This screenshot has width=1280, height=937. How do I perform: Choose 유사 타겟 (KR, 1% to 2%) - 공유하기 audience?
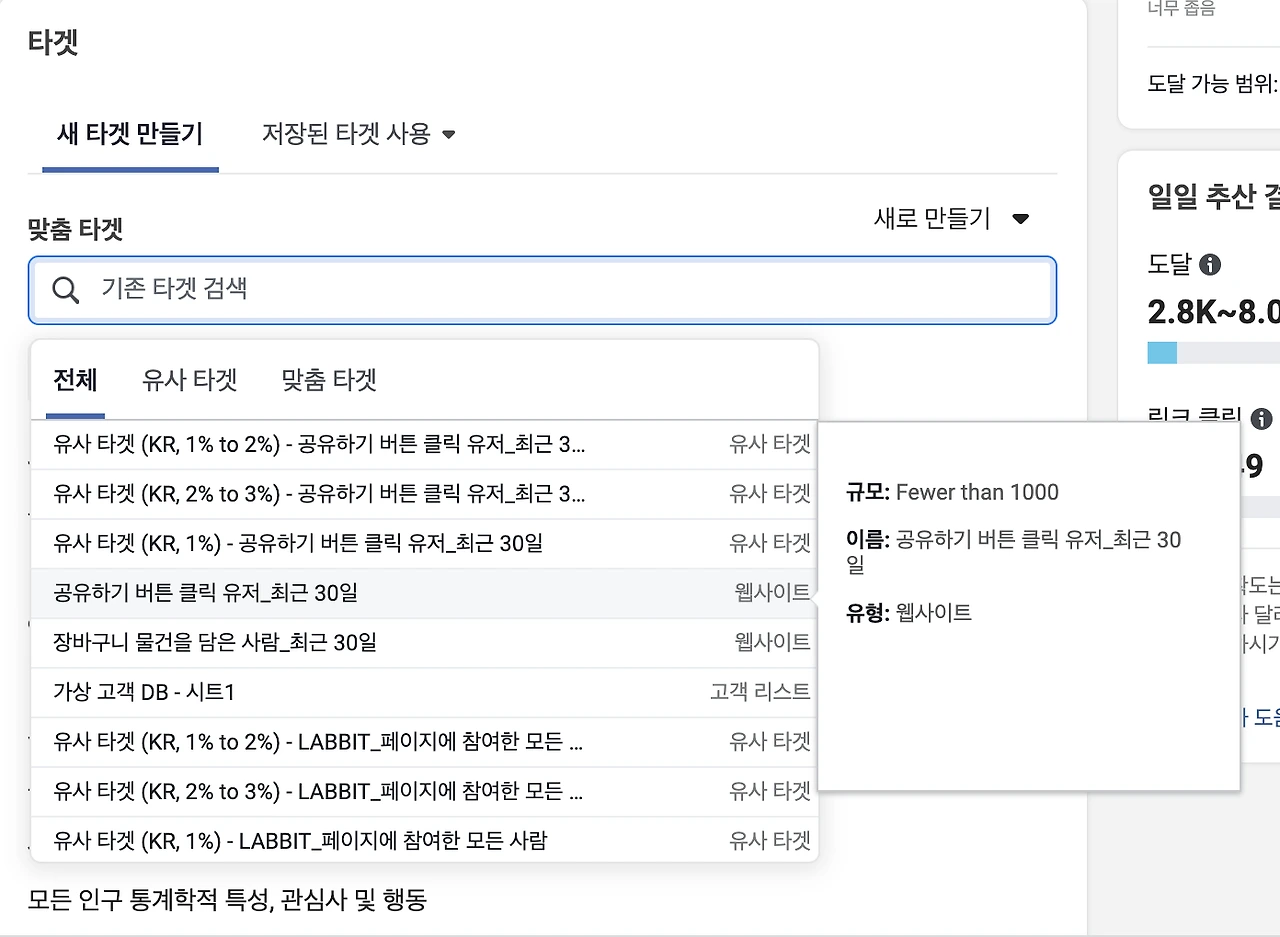click(318, 444)
